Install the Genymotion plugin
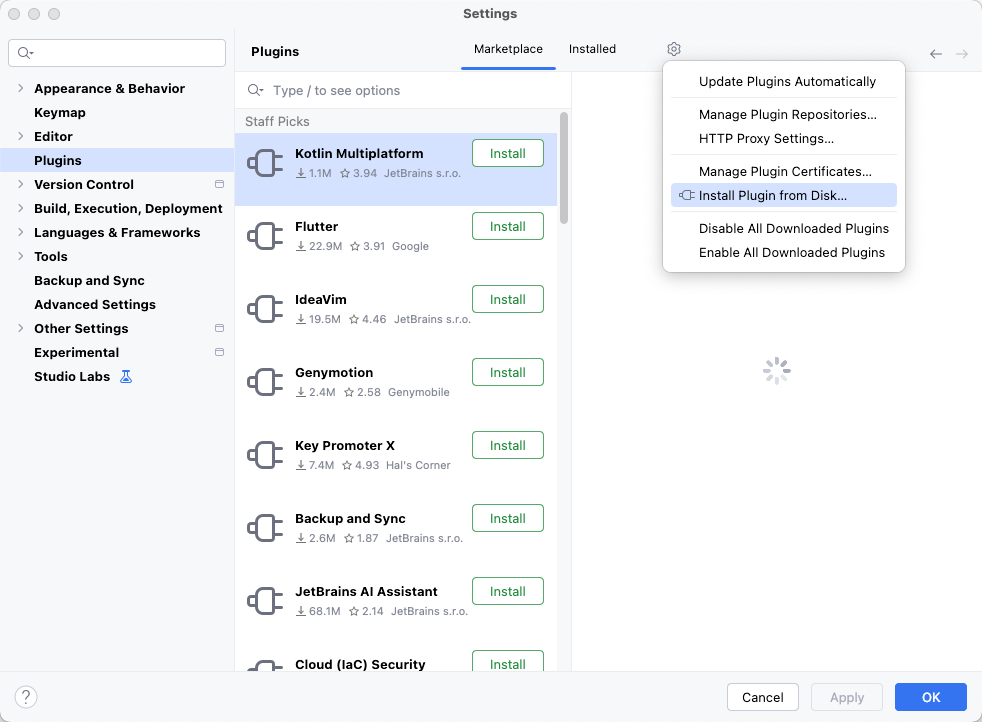The width and height of the screenshot is (982, 722). coord(507,372)
